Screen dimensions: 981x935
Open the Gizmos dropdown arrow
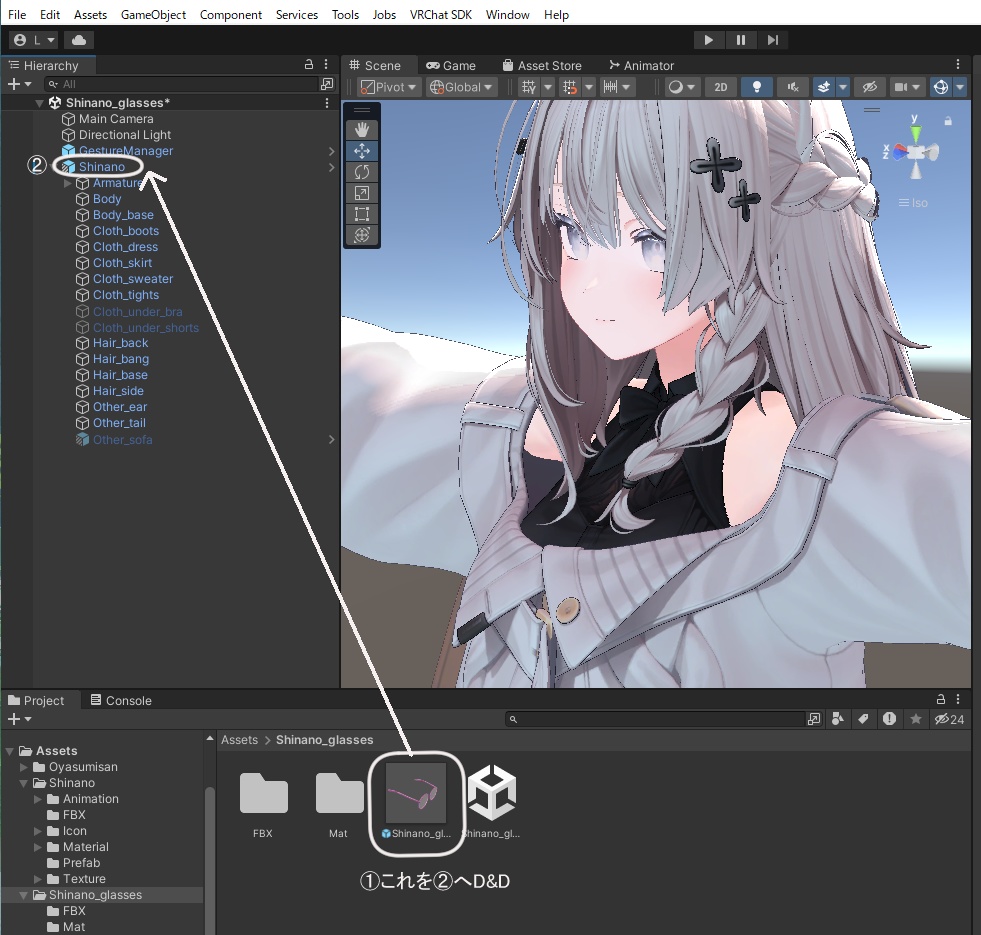(960, 87)
